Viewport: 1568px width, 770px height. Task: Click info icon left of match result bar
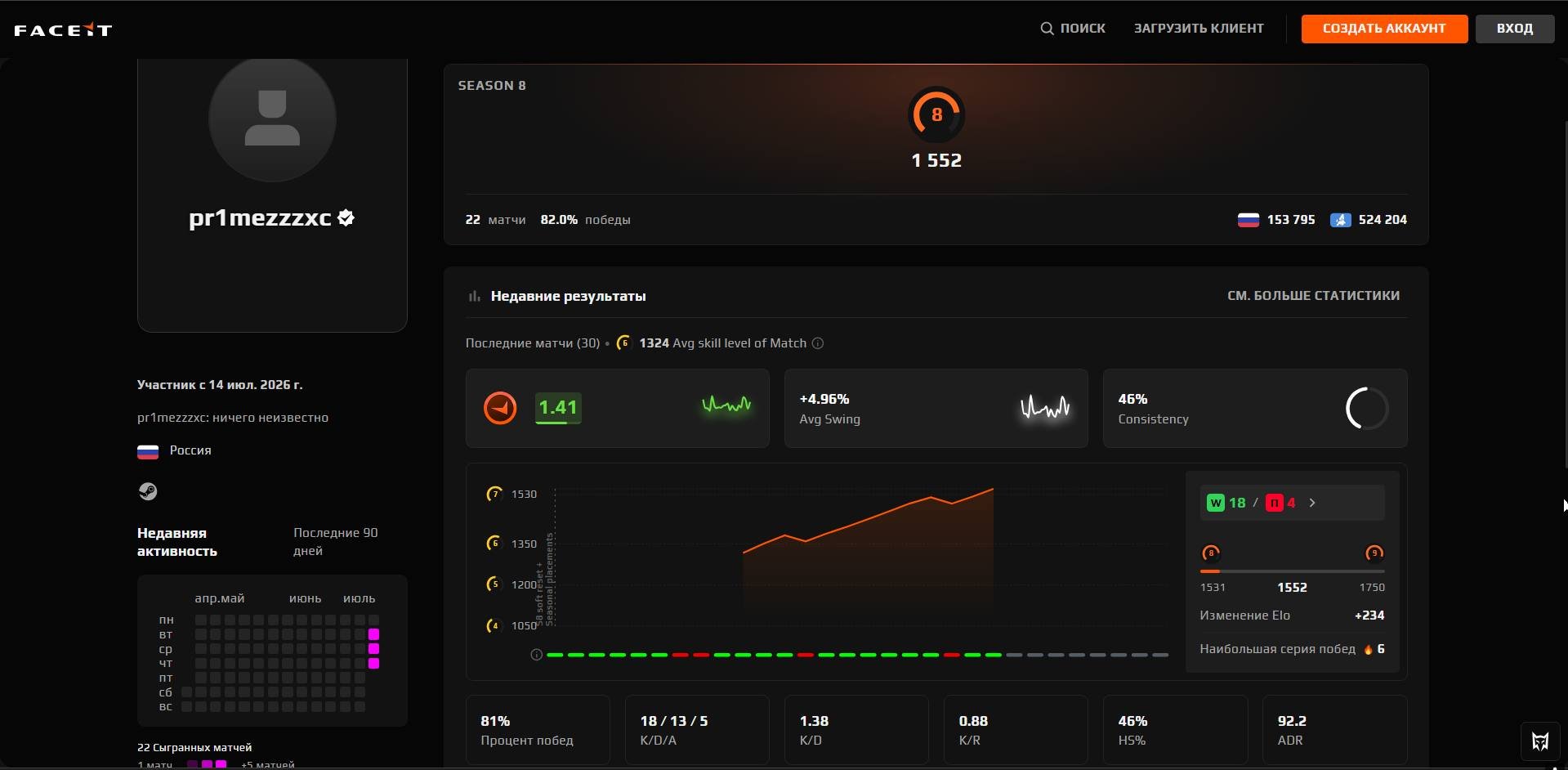tap(536, 655)
